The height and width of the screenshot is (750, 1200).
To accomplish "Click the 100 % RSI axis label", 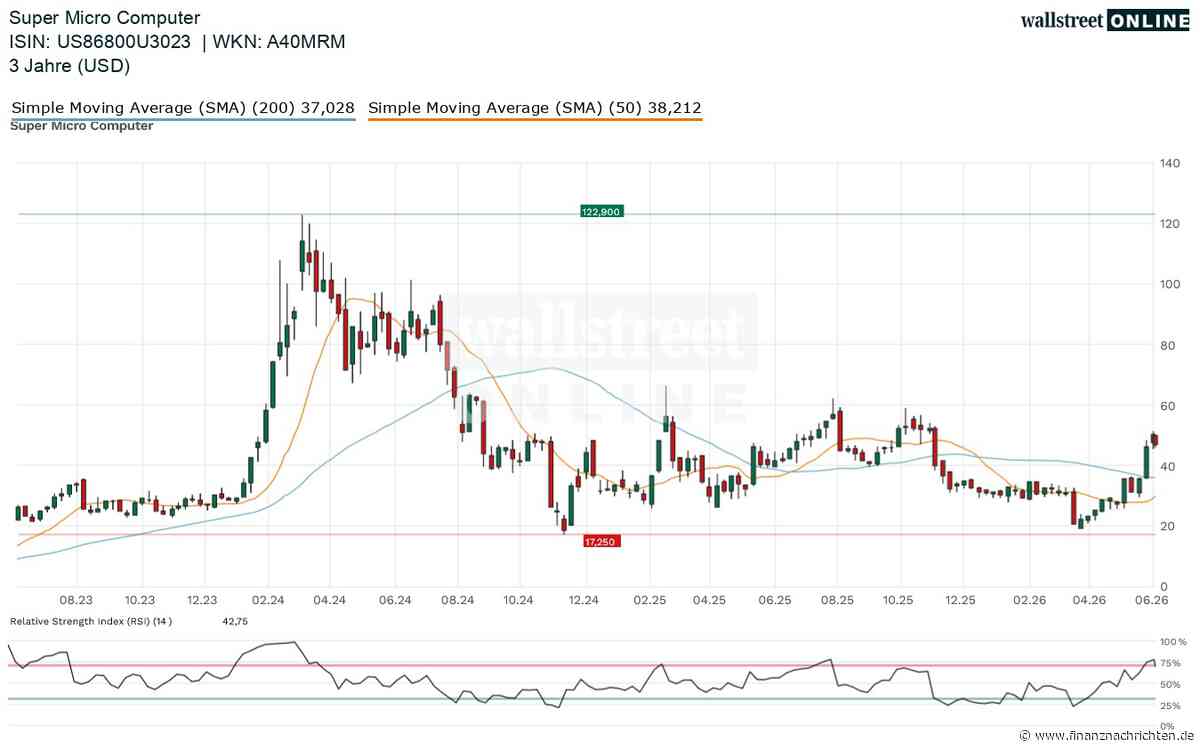I will click(x=1173, y=642).
